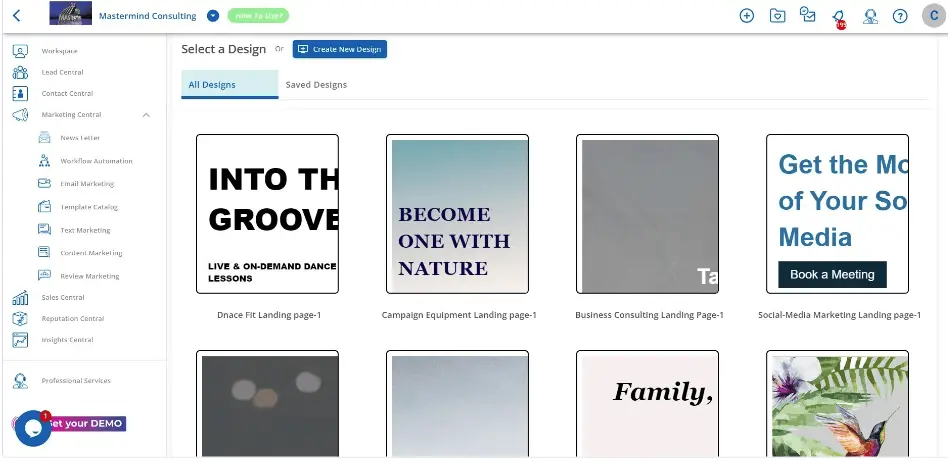Click the Contact Central icon
Screen dimensions: 948x461
coord(20,94)
